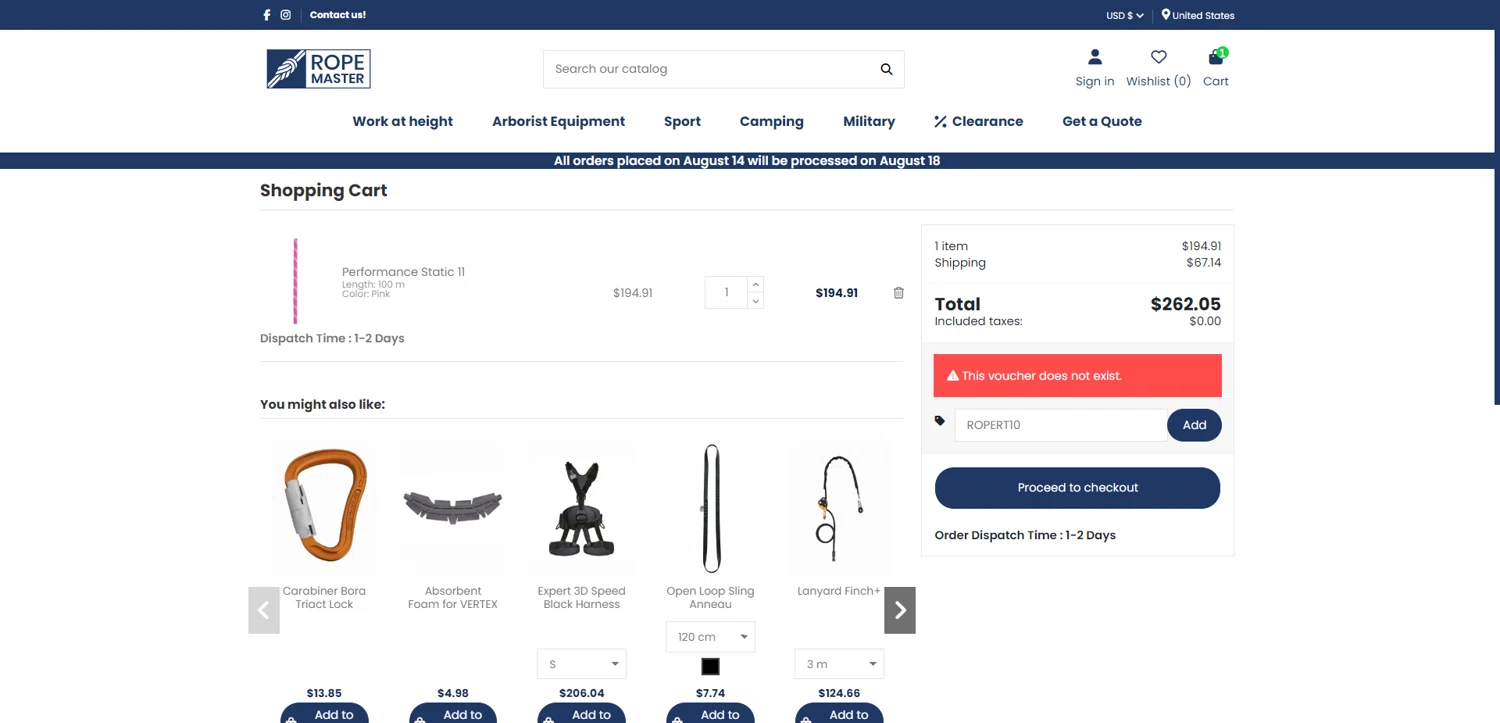Show next recommended products arrow
1500x723 pixels.
coord(900,610)
